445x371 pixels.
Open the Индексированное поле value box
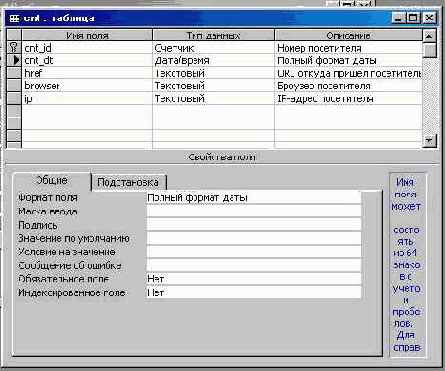tap(254, 292)
